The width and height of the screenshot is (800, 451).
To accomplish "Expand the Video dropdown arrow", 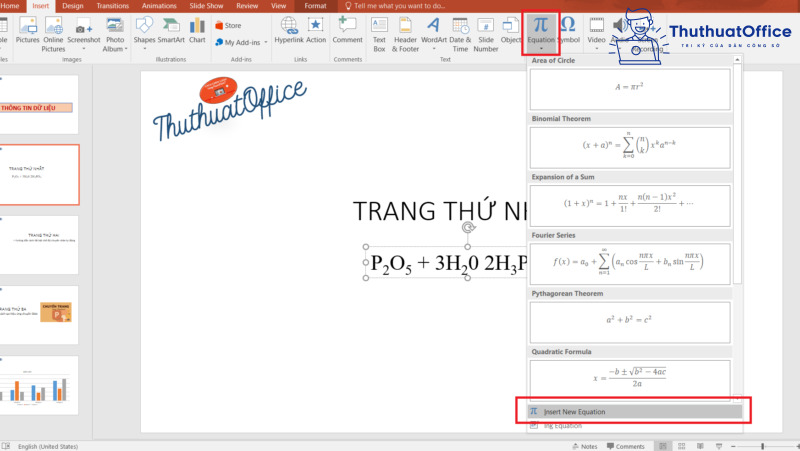I will pos(596,49).
